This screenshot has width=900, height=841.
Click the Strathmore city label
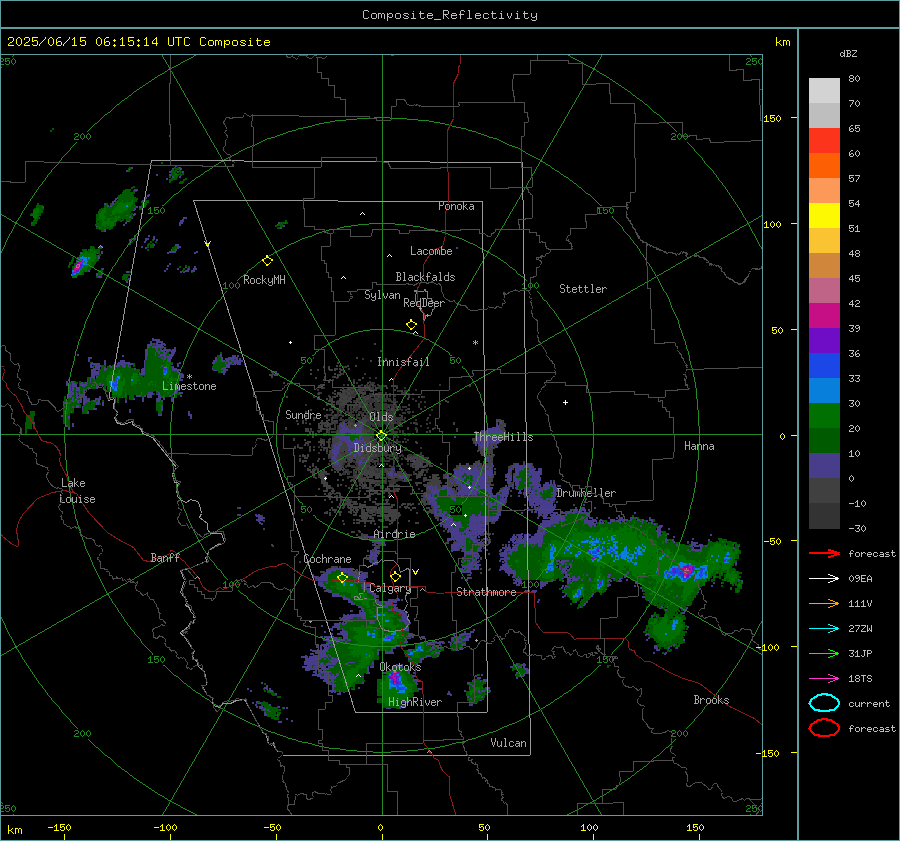click(486, 592)
